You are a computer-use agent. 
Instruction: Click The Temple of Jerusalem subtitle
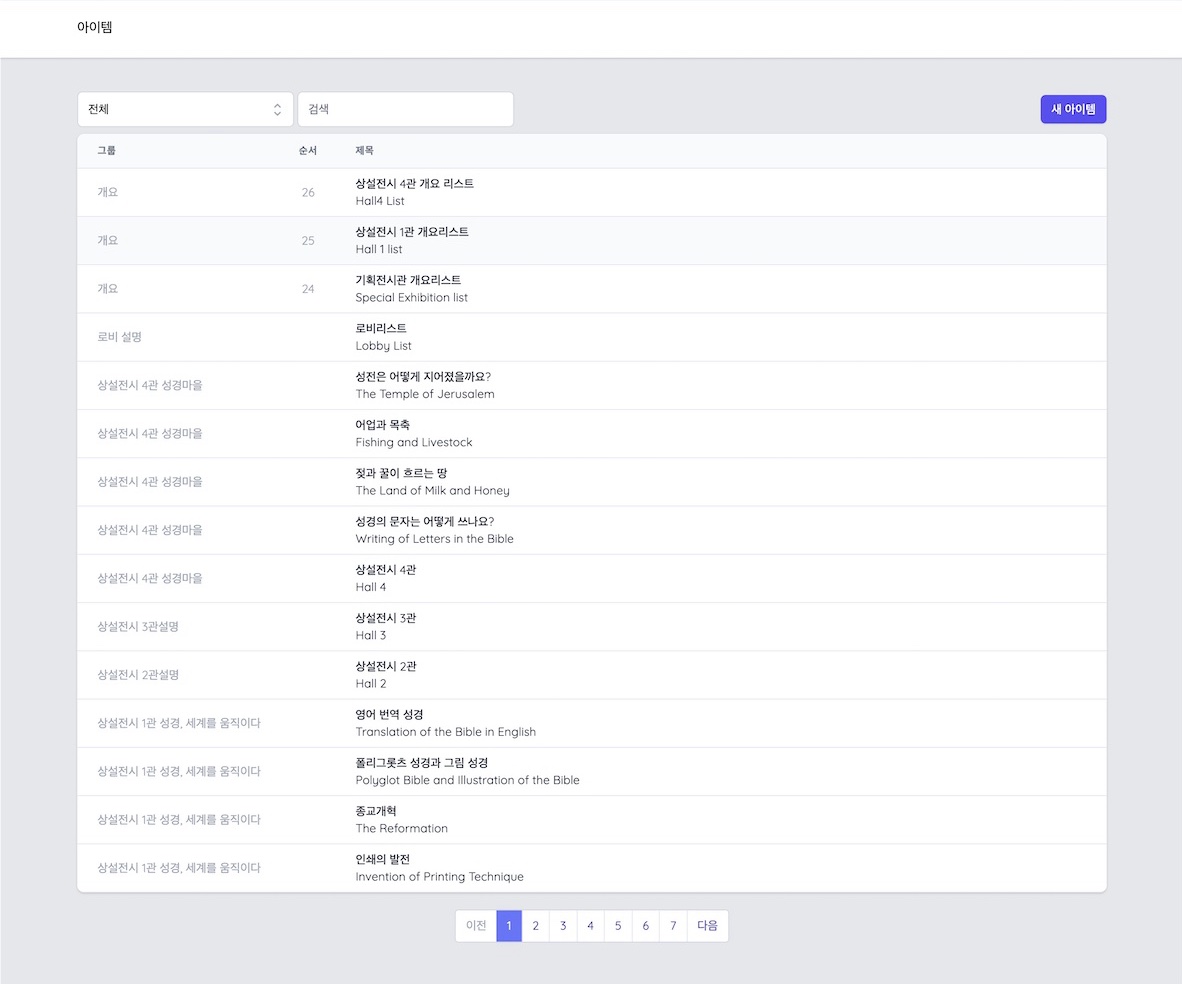[x=425, y=394]
